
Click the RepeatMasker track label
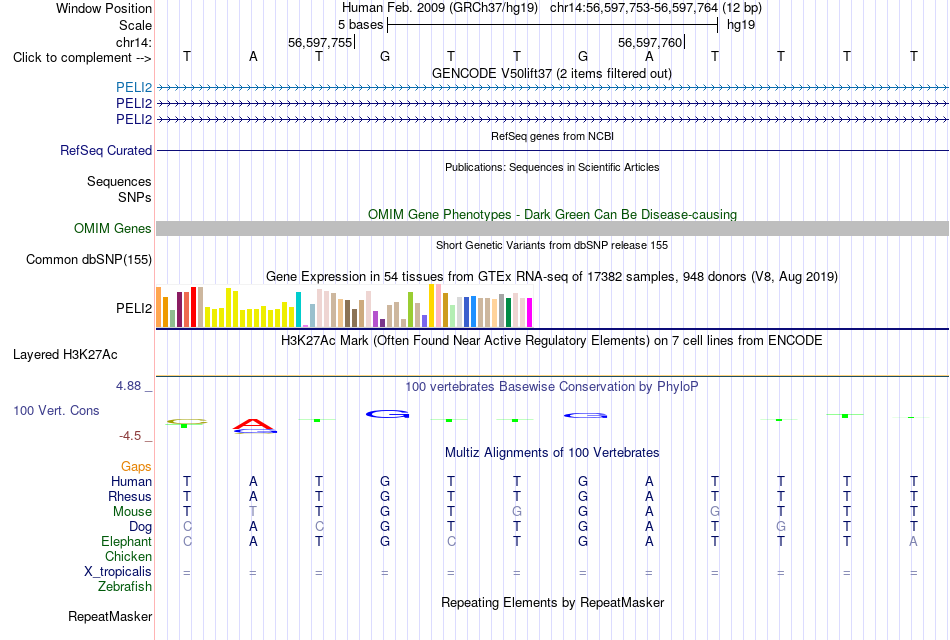tap(110, 616)
